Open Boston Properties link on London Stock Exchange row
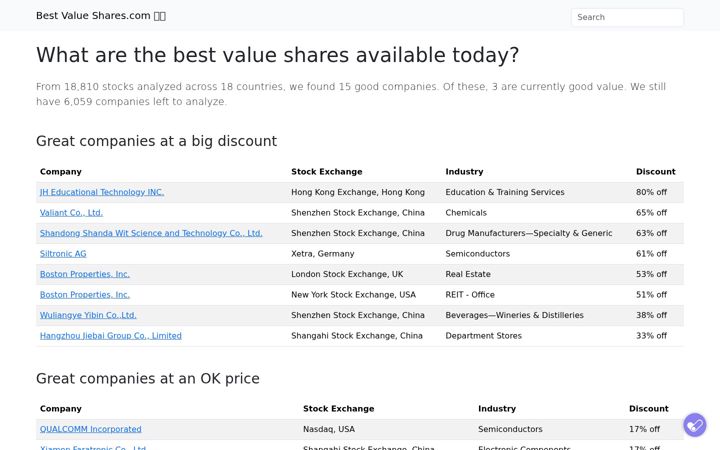 click(x=84, y=274)
